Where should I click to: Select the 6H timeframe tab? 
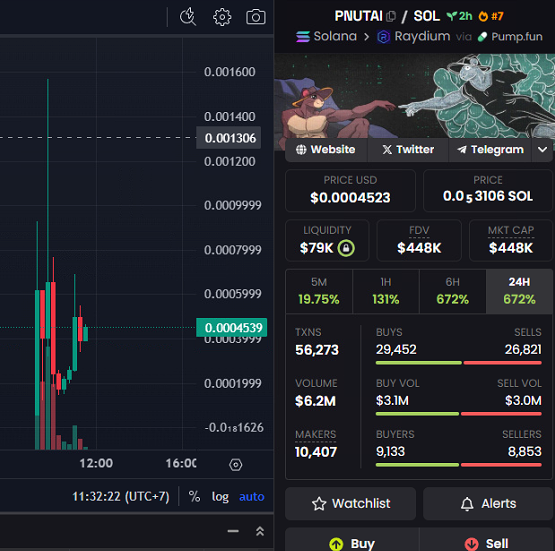(x=453, y=291)
